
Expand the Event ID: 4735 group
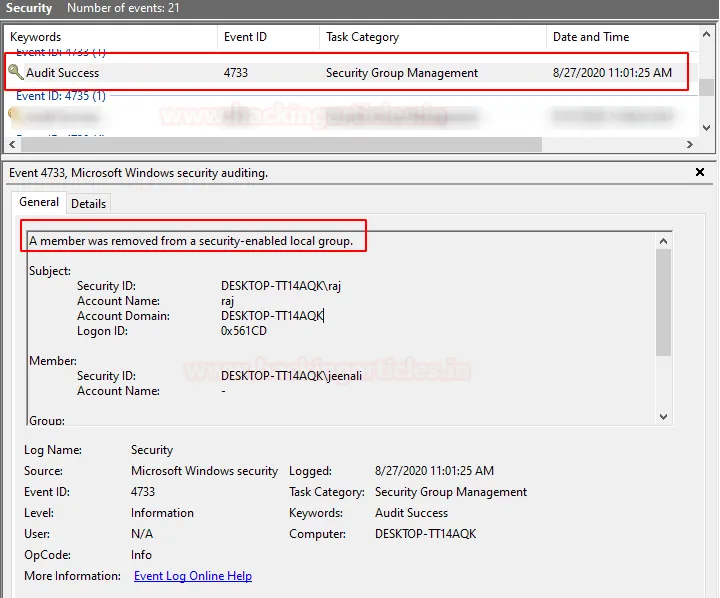coord(60,96)
